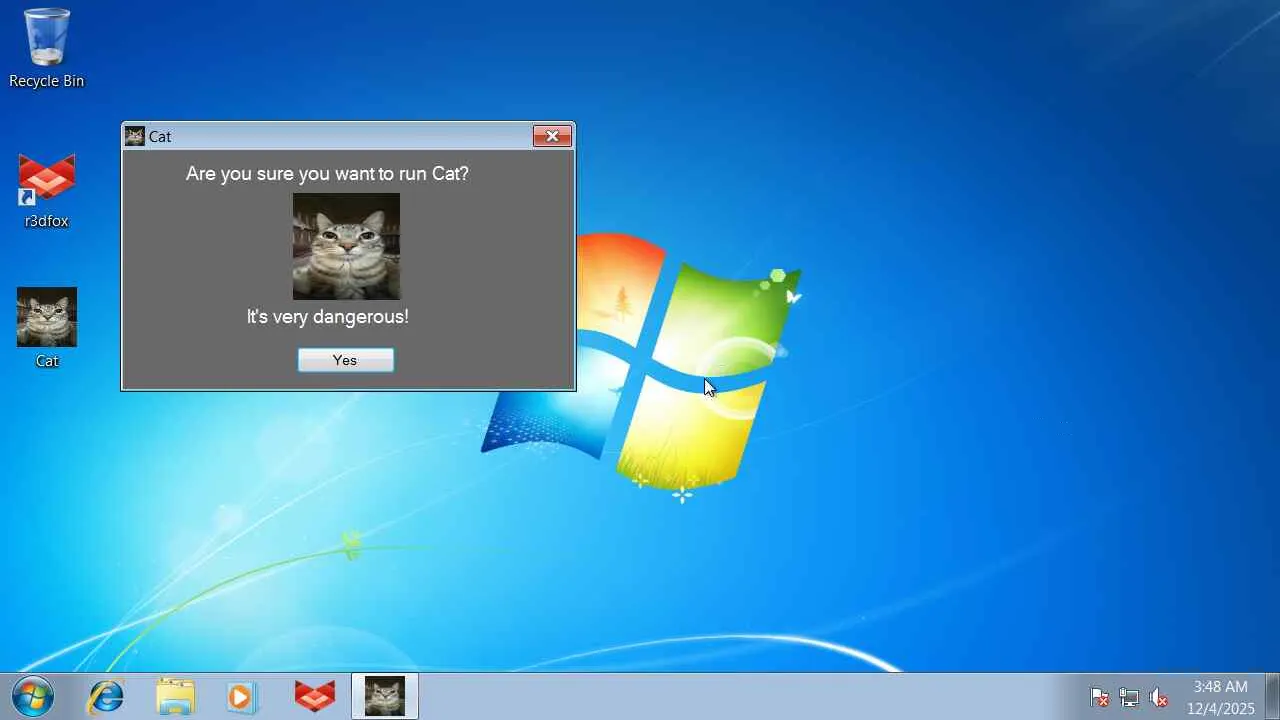
Task: Click the Show desktop button beside the clock
Action: click(x=1272, y=696)
